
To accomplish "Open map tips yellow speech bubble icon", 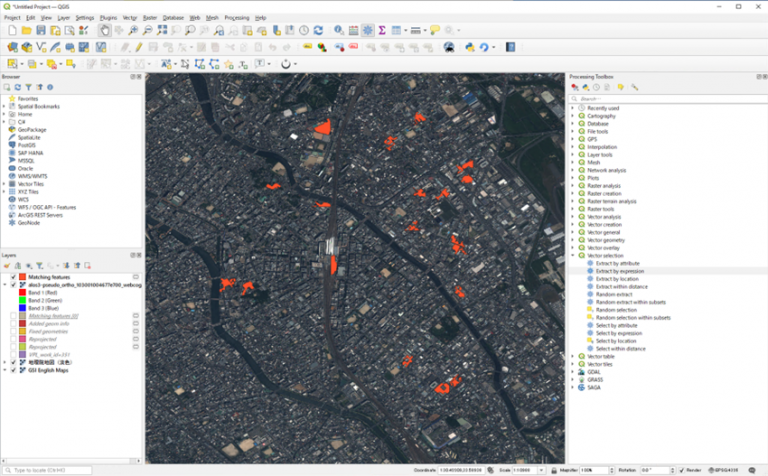I will 434,30.
